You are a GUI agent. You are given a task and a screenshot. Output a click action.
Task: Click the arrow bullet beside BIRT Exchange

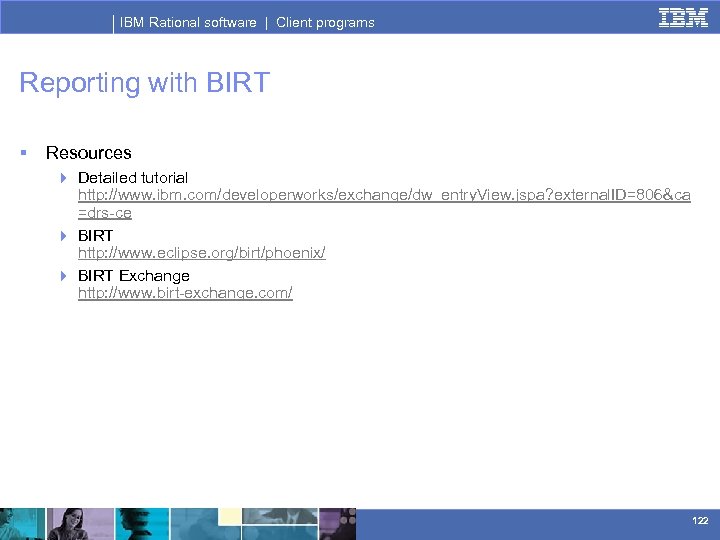pos(63,276)
